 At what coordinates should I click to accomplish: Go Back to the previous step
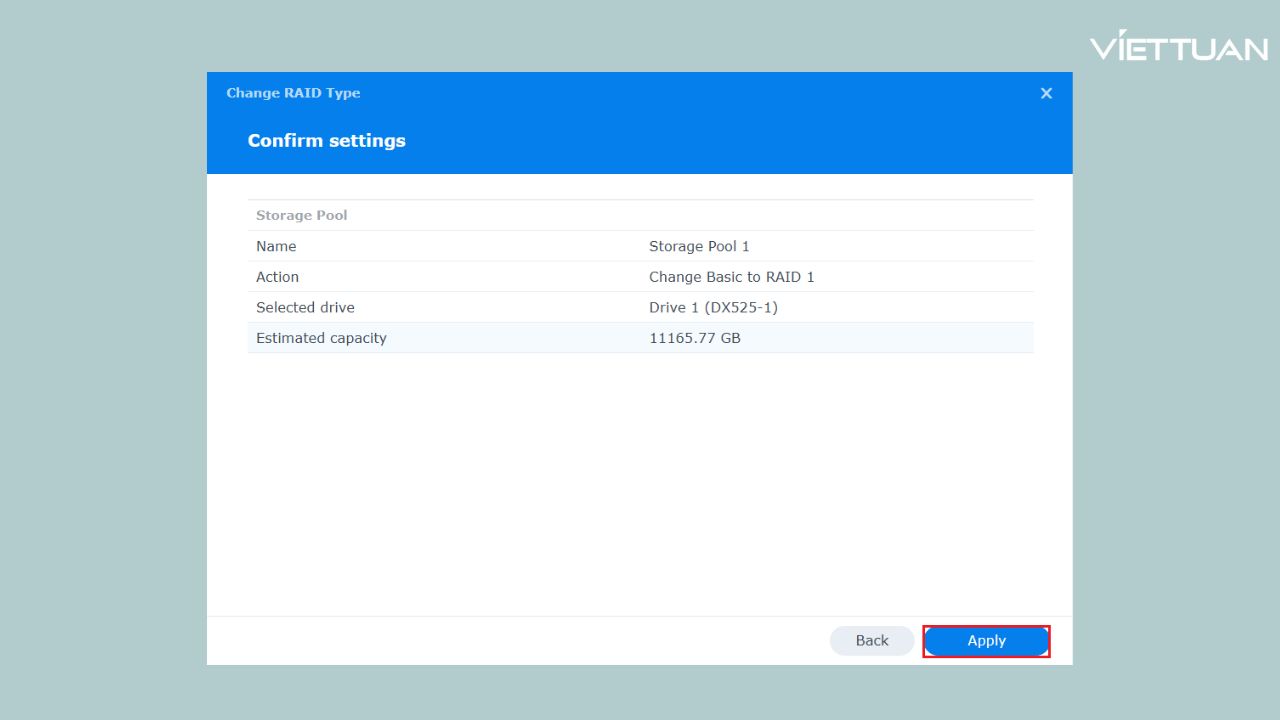871,640
